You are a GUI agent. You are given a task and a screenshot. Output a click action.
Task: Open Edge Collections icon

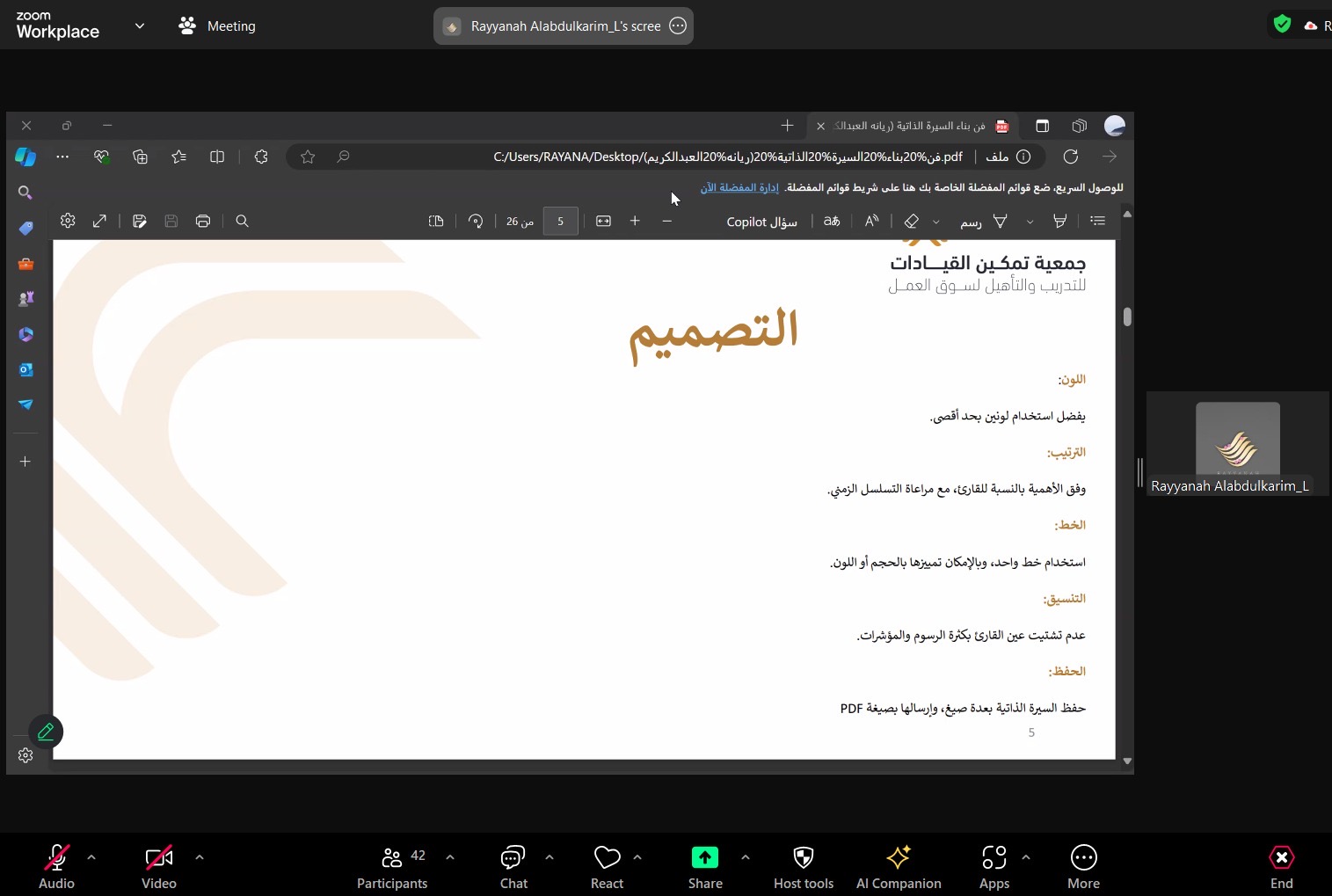coord(141,157)
